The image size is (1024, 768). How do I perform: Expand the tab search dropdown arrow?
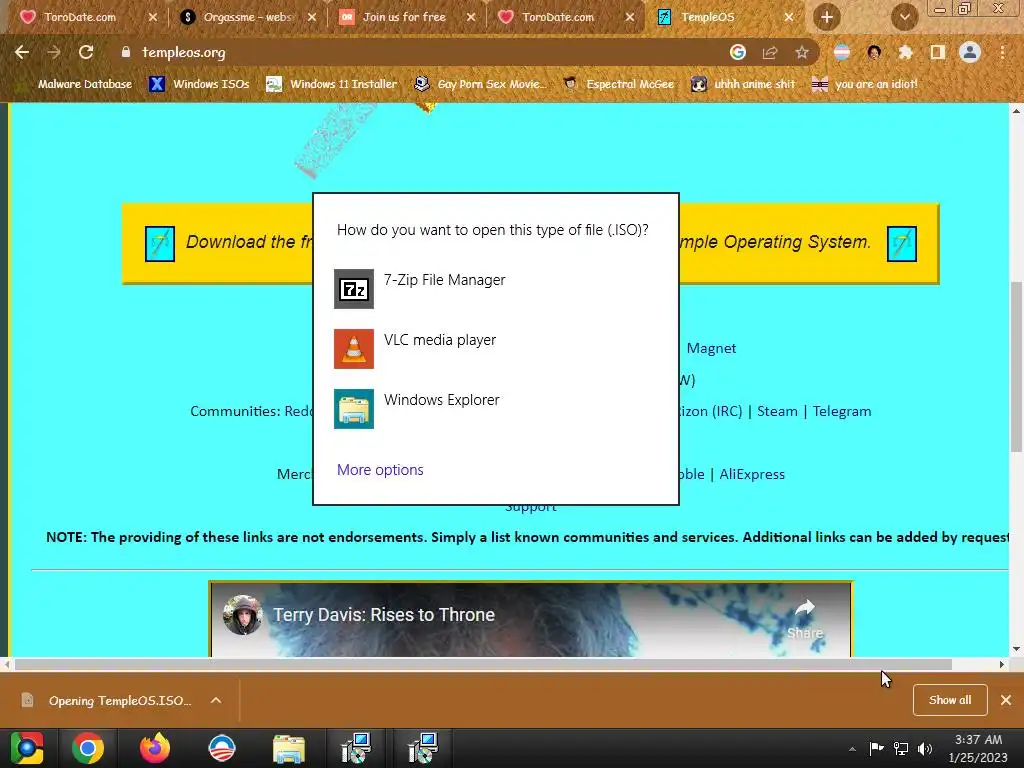click(x=904, y=17)
